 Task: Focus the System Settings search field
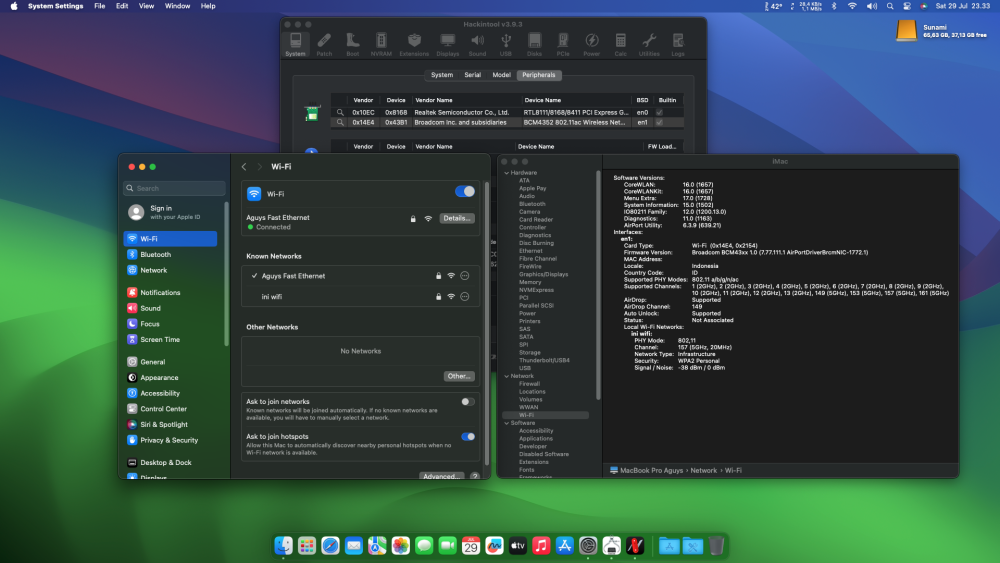click(174, 188)
